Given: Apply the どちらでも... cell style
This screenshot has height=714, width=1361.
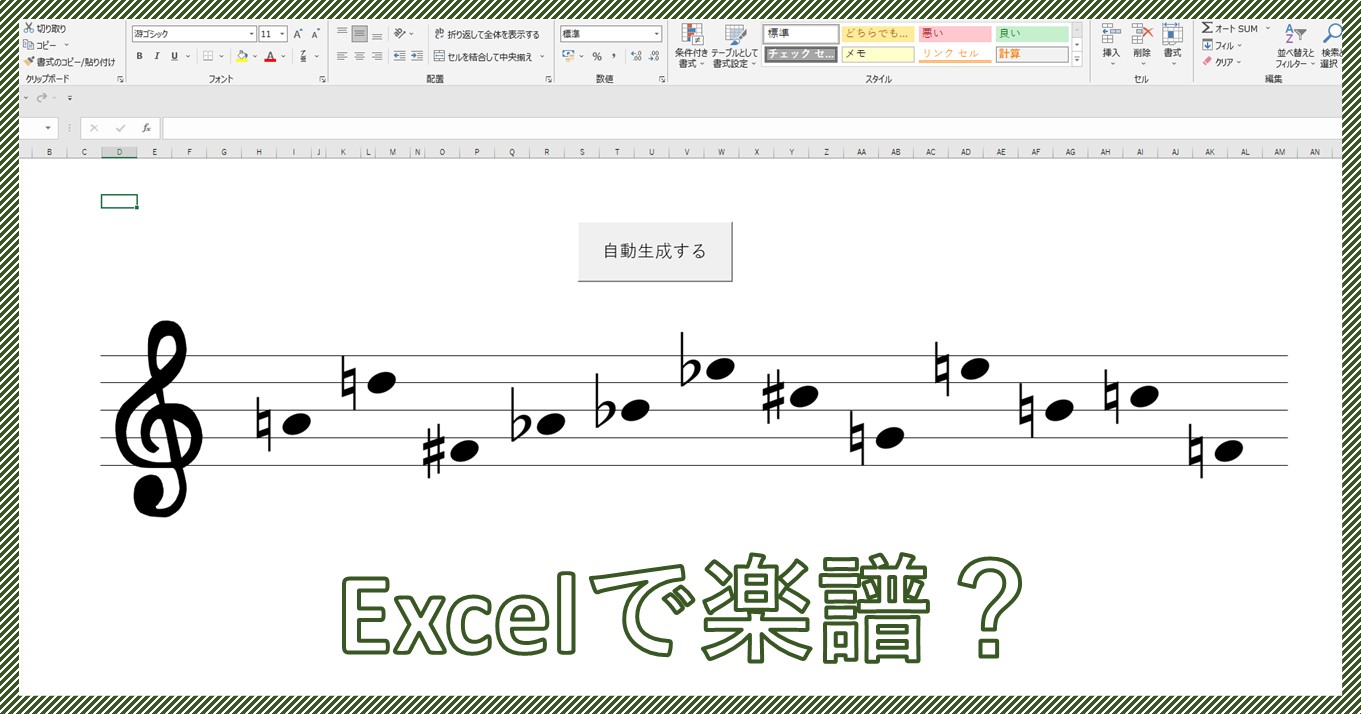Looking at the screenshot, I should pyautogui.click(x=878, y=34).
